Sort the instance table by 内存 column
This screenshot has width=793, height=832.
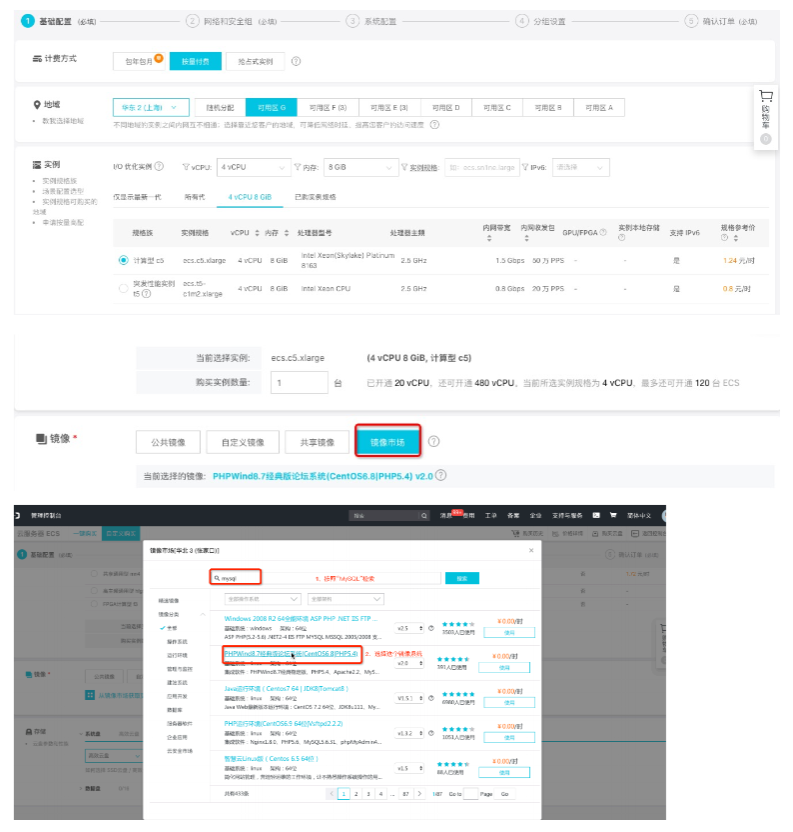pos(287,233)
